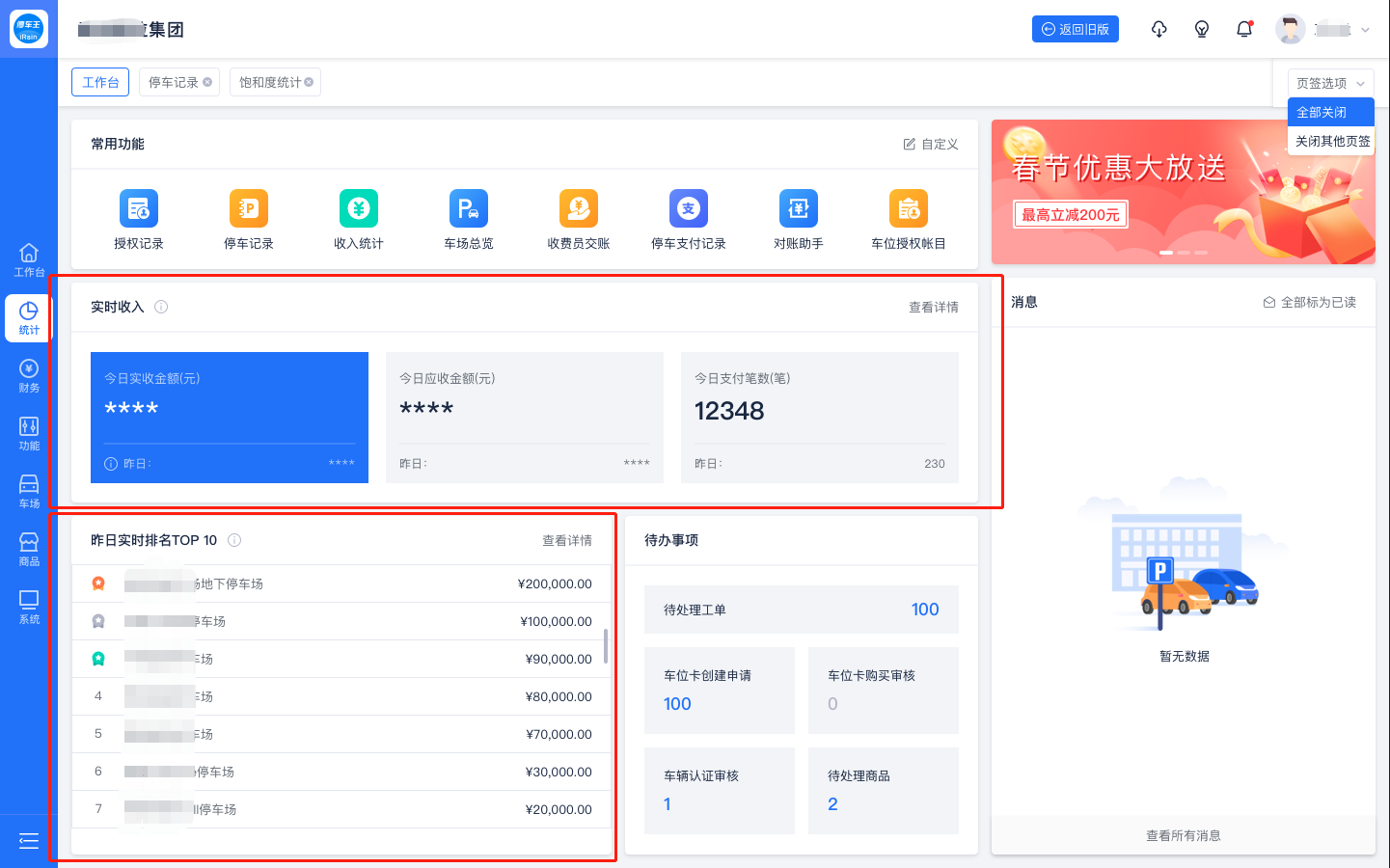Expand the user account dropdown arrow
This screenshot has width=1390, height=868.
click(x=1365, y=30)
